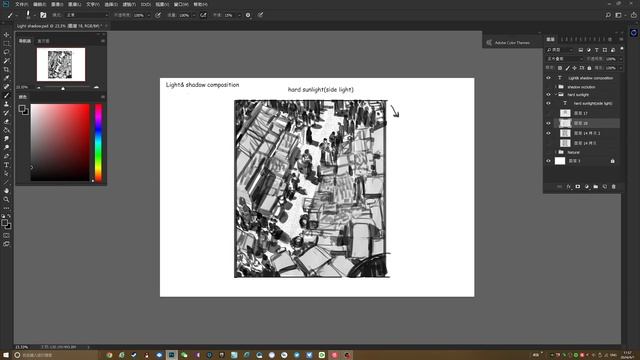Toggle visibility of bottom white background layer

[548, 161]
